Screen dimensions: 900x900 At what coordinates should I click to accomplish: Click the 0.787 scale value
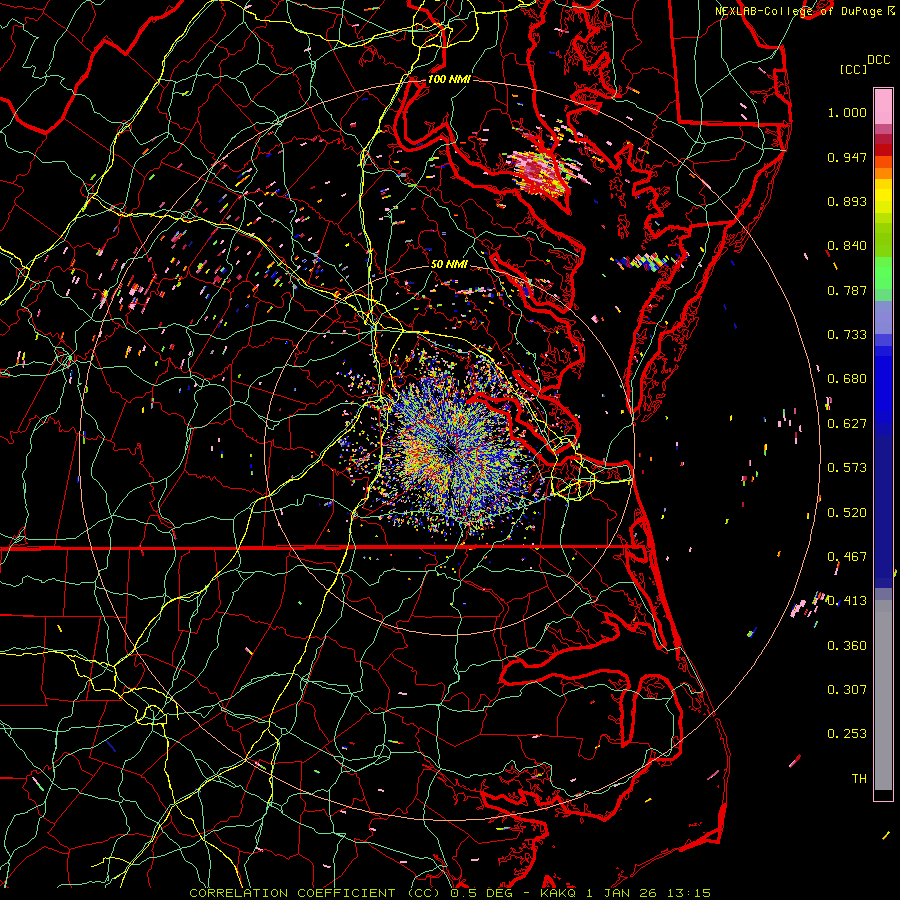click(847, 290)
